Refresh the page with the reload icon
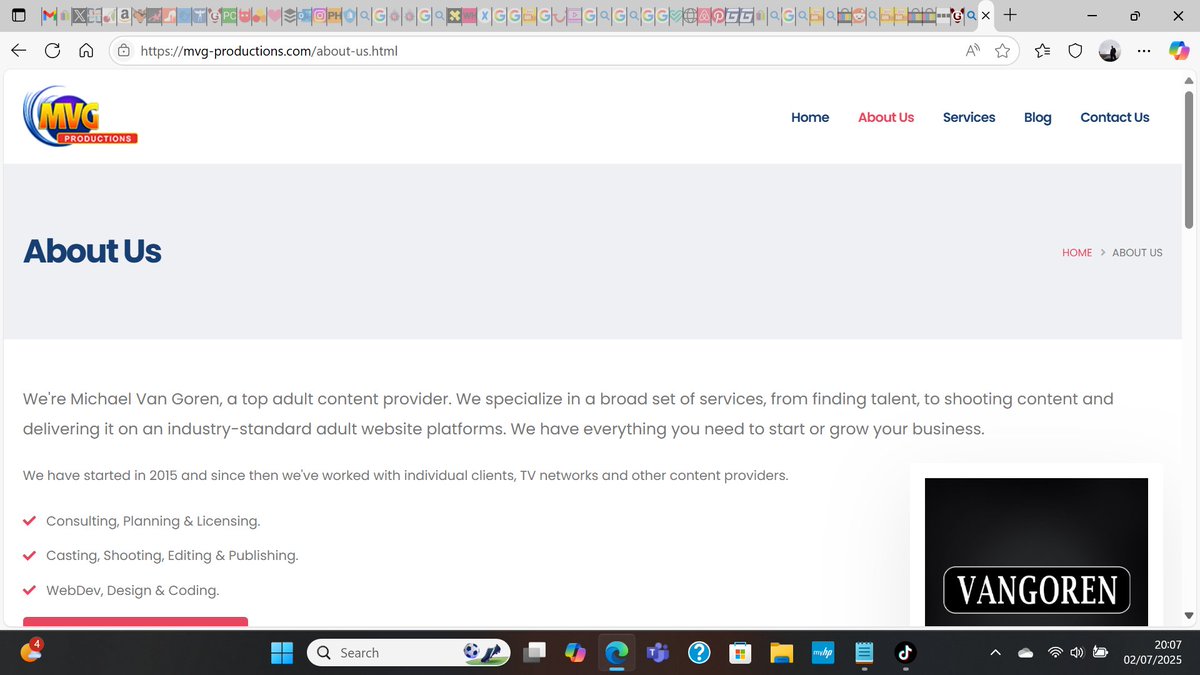Screen dimensions: 1200x675 tap(52, 51)
